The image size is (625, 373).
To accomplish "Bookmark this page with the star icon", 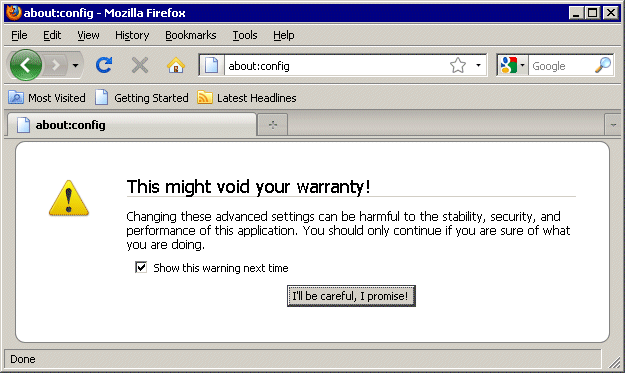I will click(x=458, y=65).
